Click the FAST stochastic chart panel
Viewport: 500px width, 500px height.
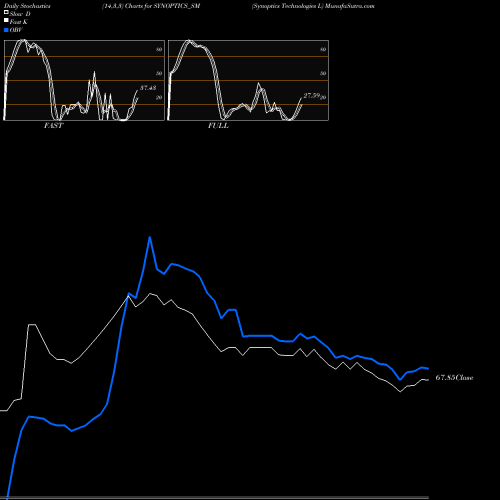tap(84, 80)
